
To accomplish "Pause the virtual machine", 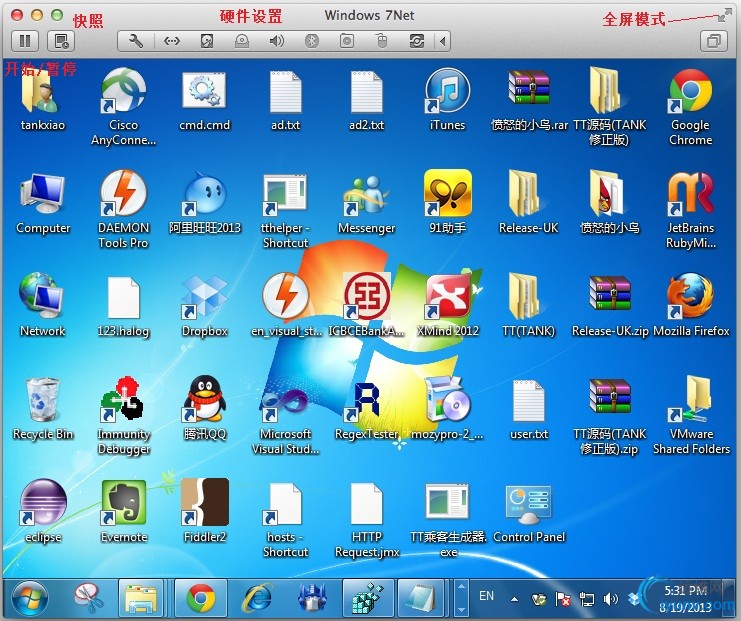I will (25, 41).
